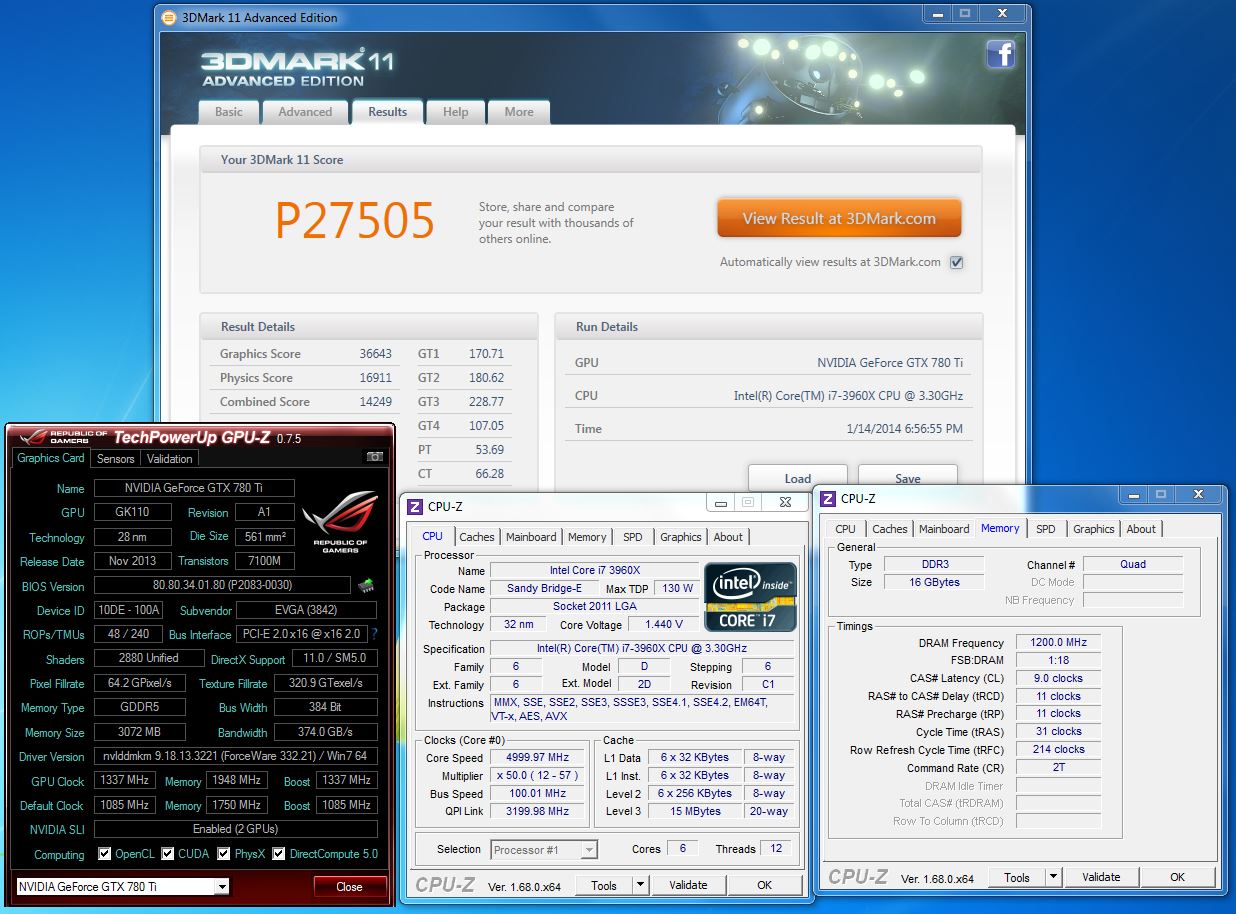The width and height of the screenshot is (1236, 914).
Task: Open Memory tab in CPU-Z CPU window
Action: coord(587,537)
